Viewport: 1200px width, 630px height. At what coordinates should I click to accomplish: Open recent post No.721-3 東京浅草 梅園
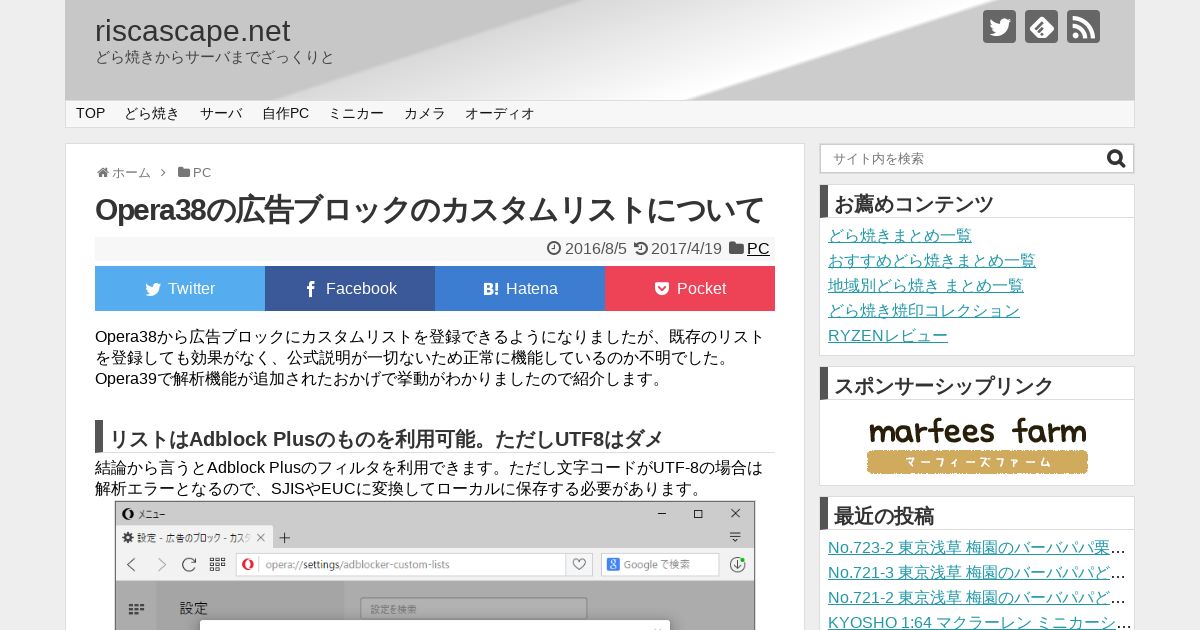click(x=977, y=573)
